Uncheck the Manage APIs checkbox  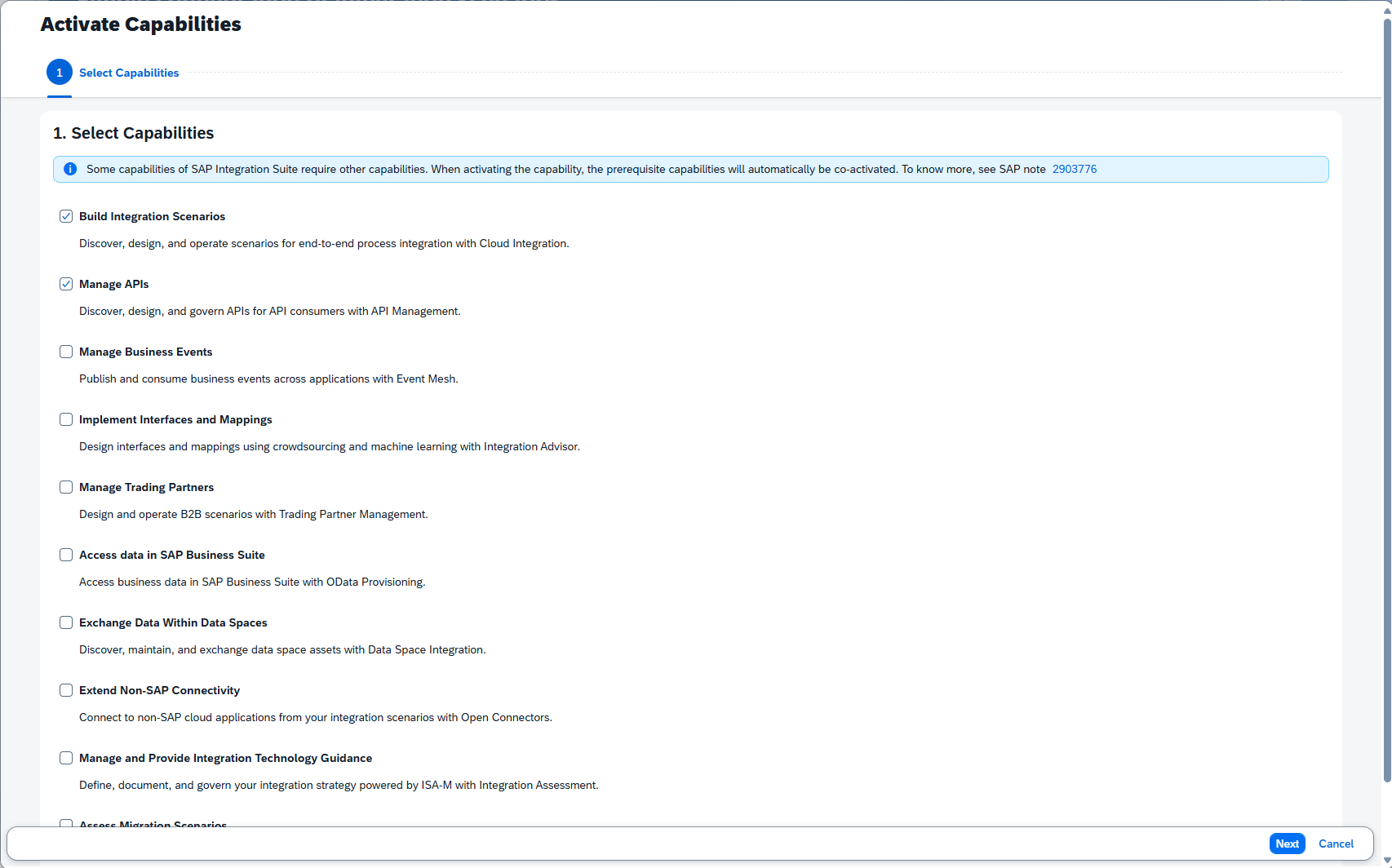click(66, 284)
